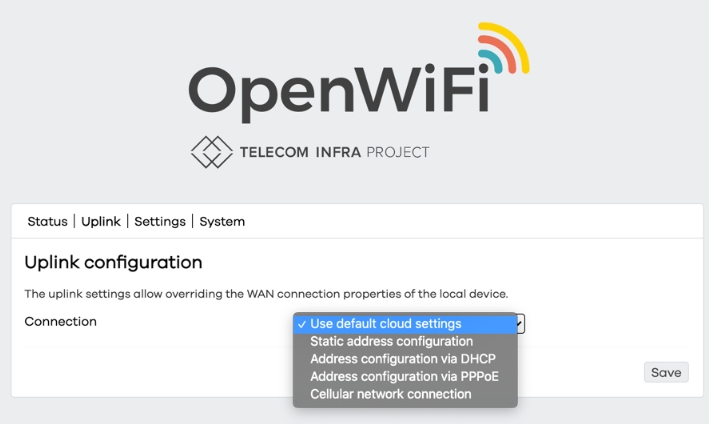The image size is (711, 424).
Task: Click the uplink settings description text
Action: (x=266, y=294)
